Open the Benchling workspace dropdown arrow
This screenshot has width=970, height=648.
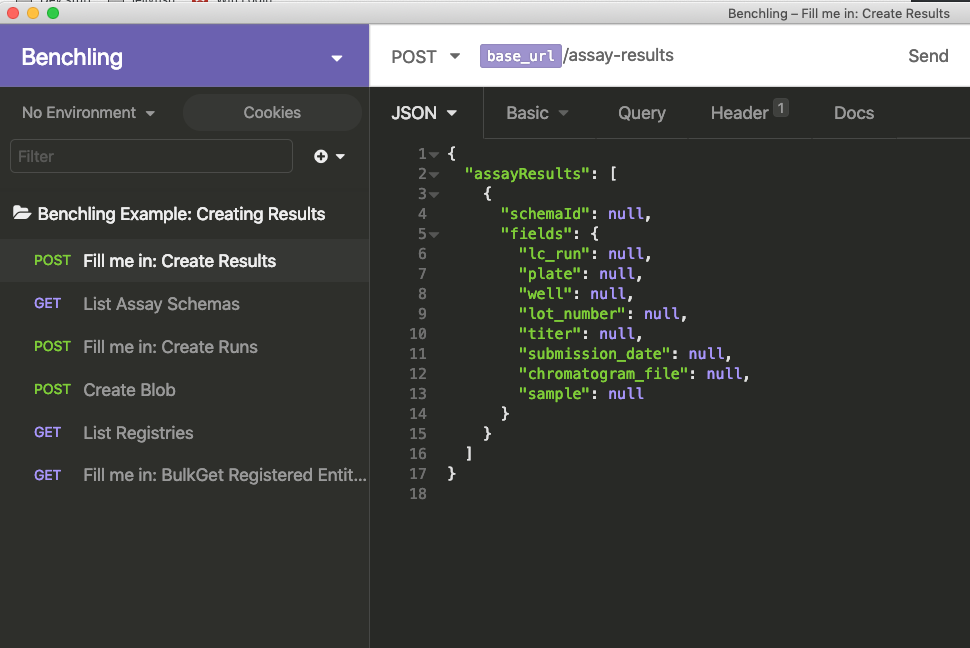[x=337, y=58]
